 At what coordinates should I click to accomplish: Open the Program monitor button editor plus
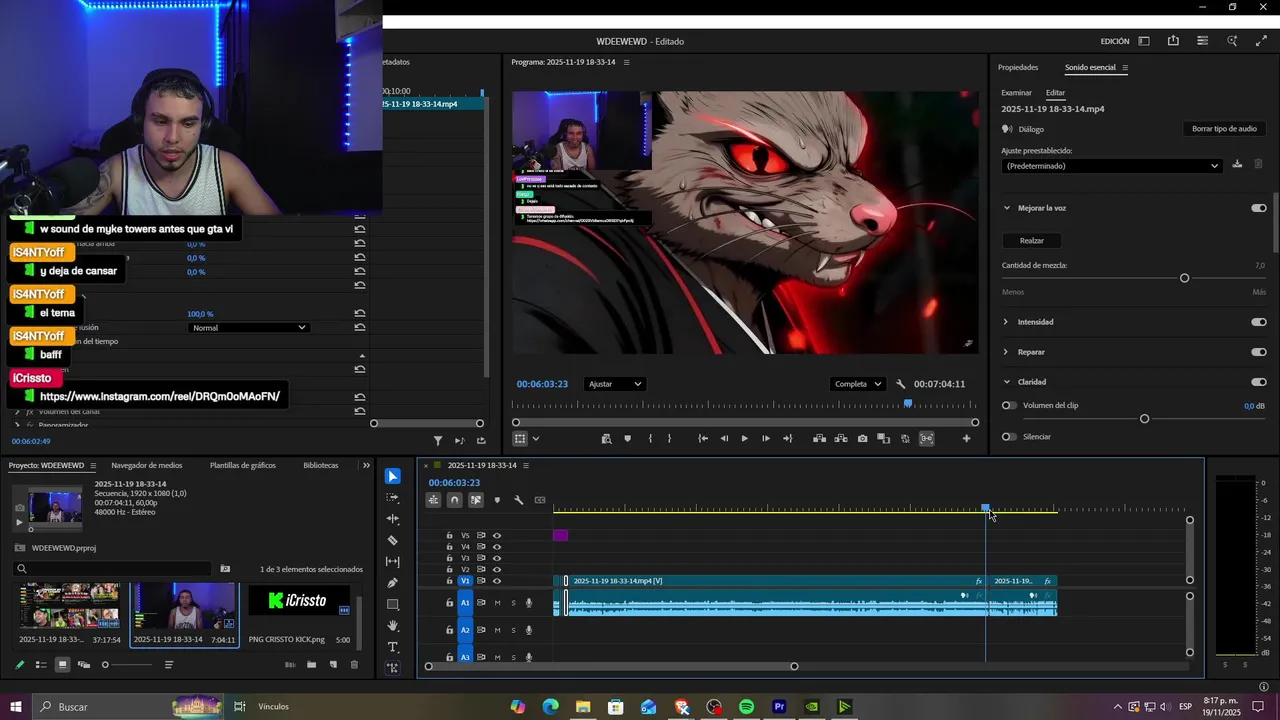[x=966, y=438]
